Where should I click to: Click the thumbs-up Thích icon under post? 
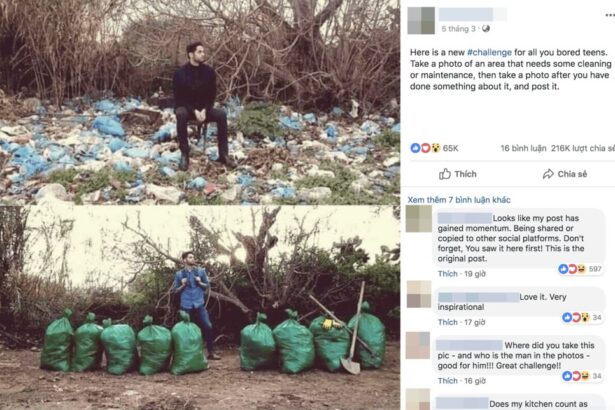tap(445, 174)
